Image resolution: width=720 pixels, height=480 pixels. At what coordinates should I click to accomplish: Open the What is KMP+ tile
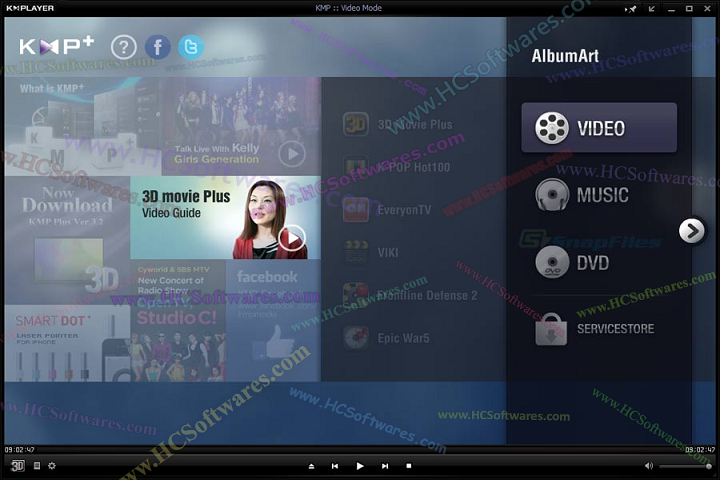pos(83,126)
